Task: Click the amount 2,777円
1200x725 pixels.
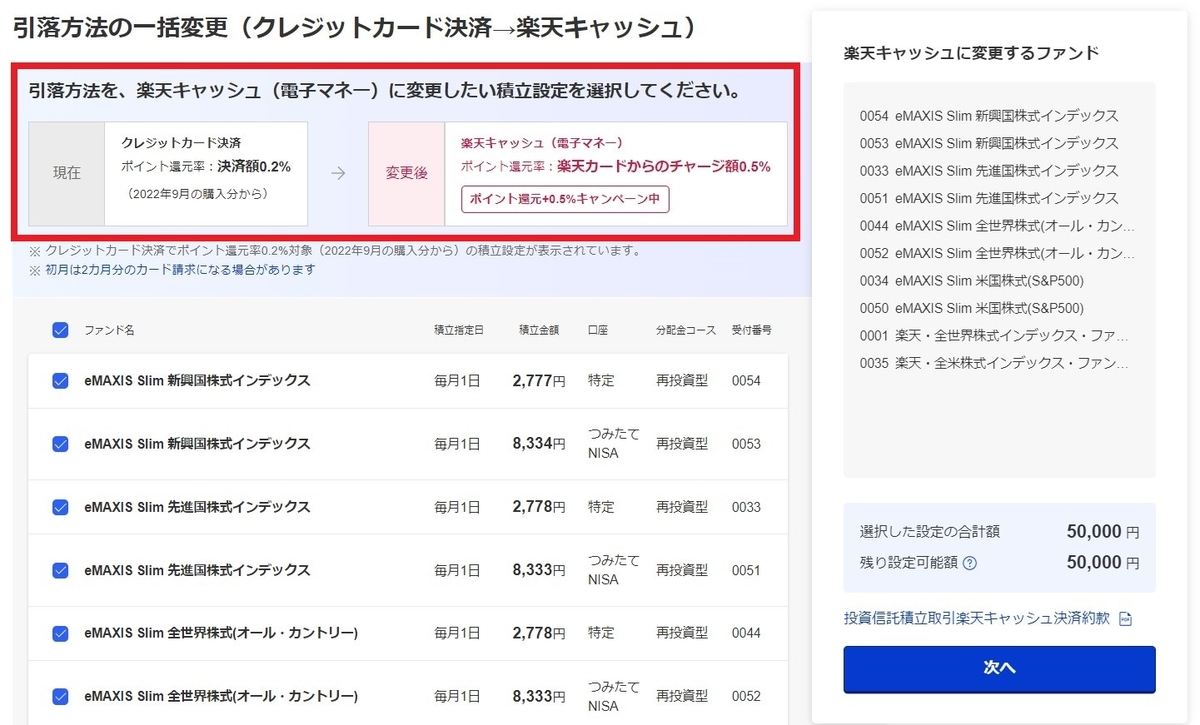Action: pos(539,381)
